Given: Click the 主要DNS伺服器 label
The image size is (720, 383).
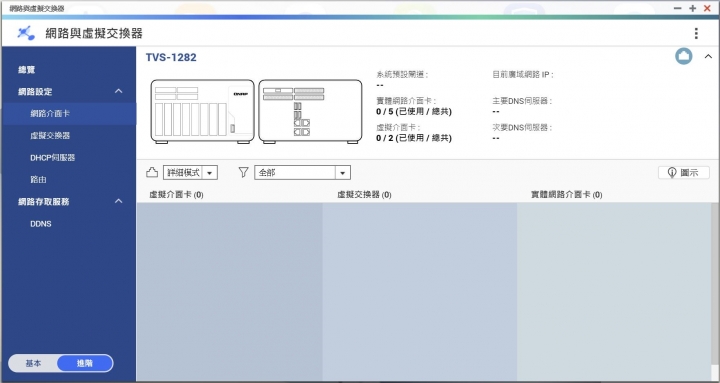Looking at the screenshot, I should [x=522, y=101].
